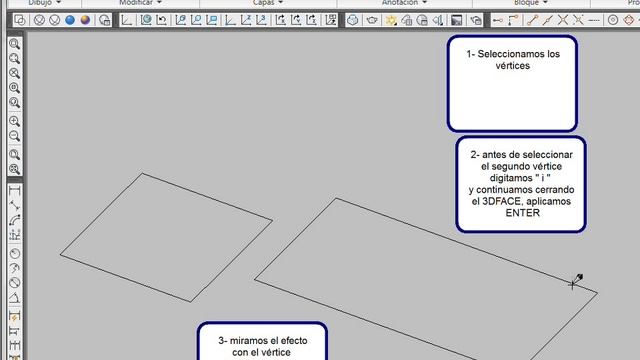Click the Zoom In plus magnifier
Screen dimensions: 640x360
pos(15,121)
